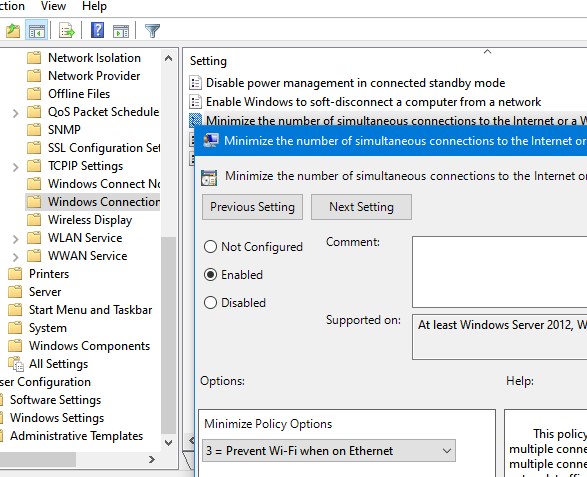Click the Next Setting button
Viewport: 587px width, 477px height.
[361, 207]
